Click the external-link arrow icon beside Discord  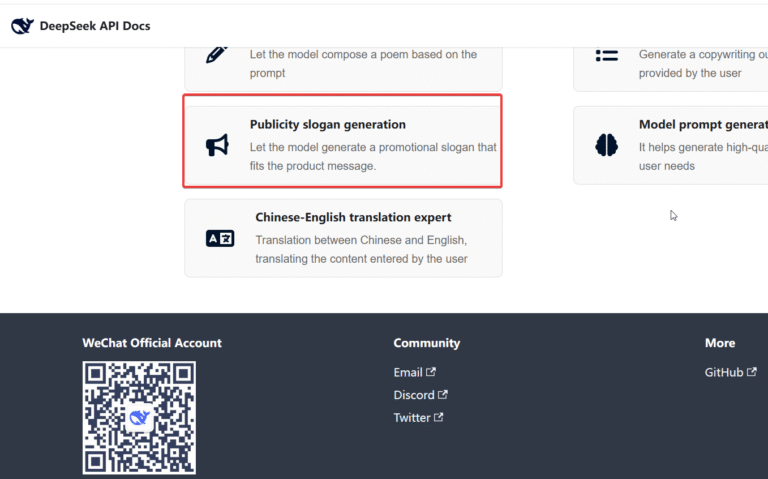pos(443,395)
